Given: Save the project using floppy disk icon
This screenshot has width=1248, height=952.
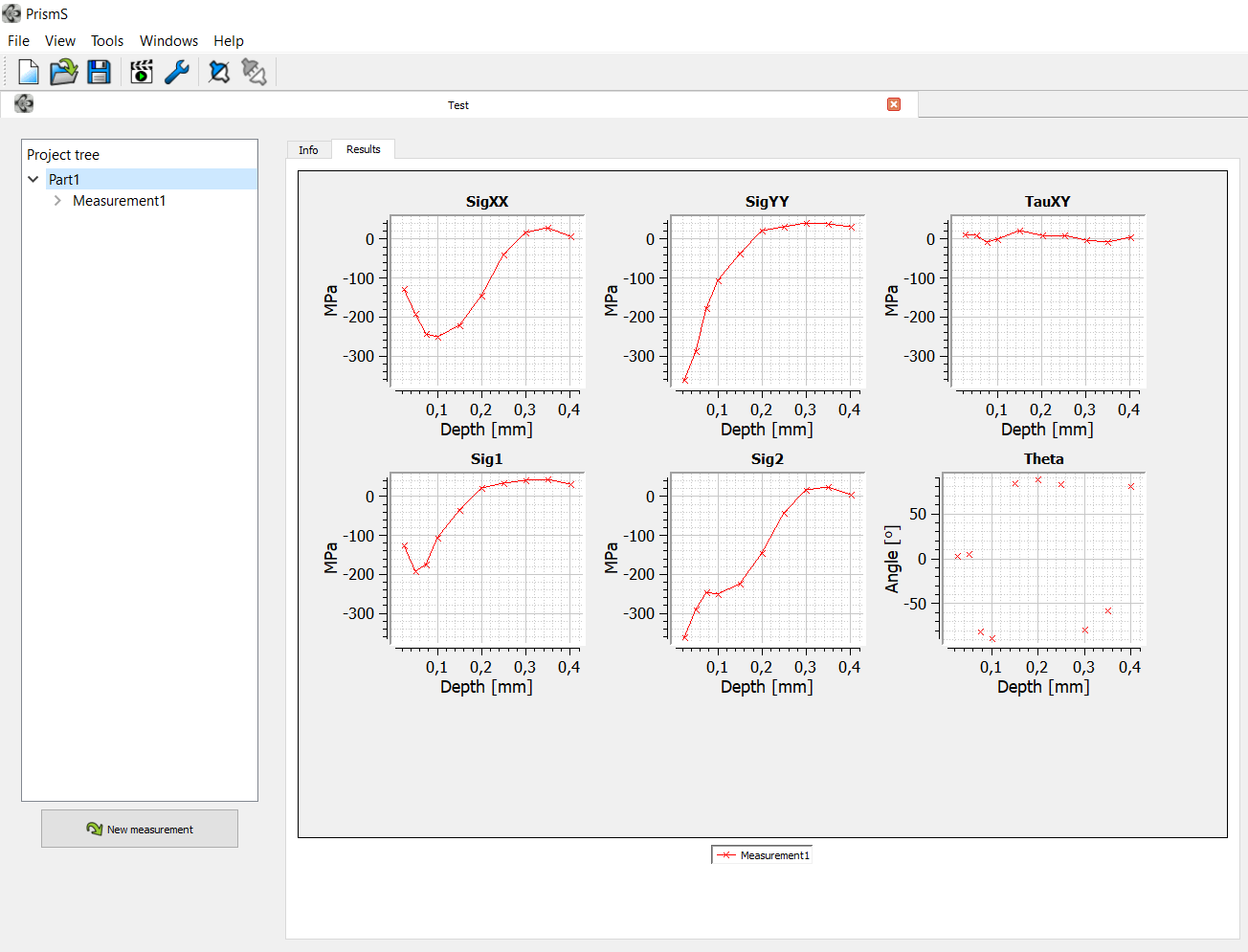Looking at the screenshot, I should click(99, 72).
